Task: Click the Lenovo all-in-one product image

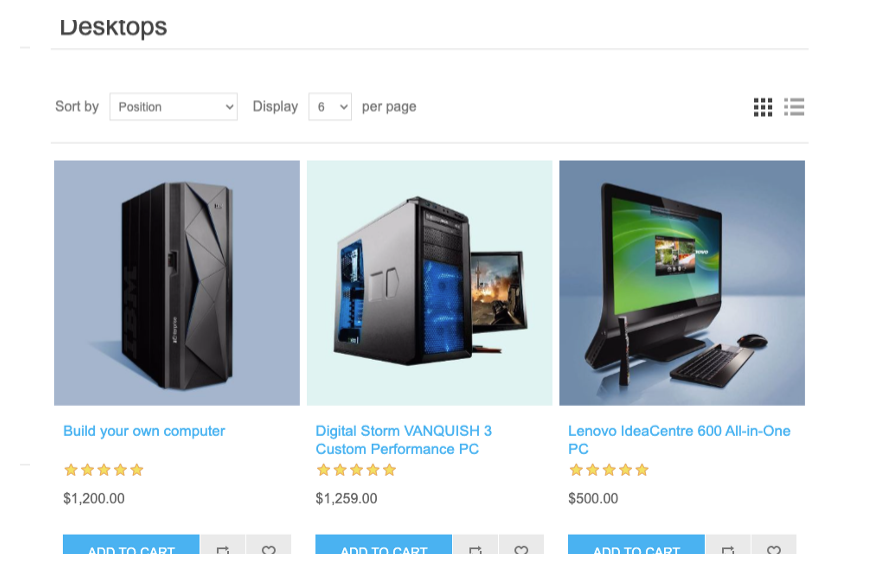Action: pos(682,283)
